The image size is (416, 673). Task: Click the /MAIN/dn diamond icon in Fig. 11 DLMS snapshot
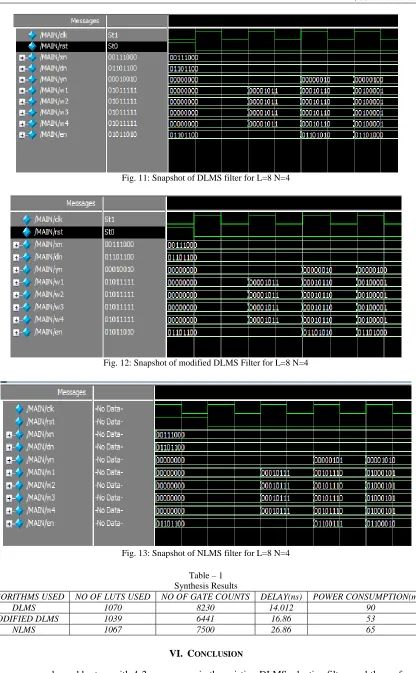pyautogui.click(x=32, y=68)
